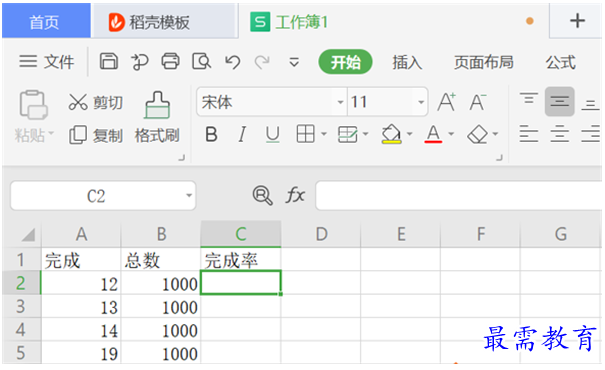Align text right
The height and width of the screenshot is (370, 605).
click(591, 134)
